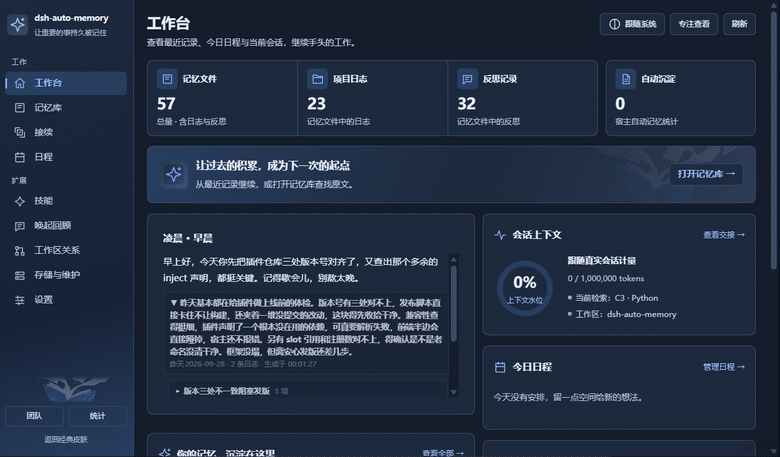Click the 刷新 button
The height and width of the screenshot is (457, 780).
pyautogui.click(x=740, y=24)
